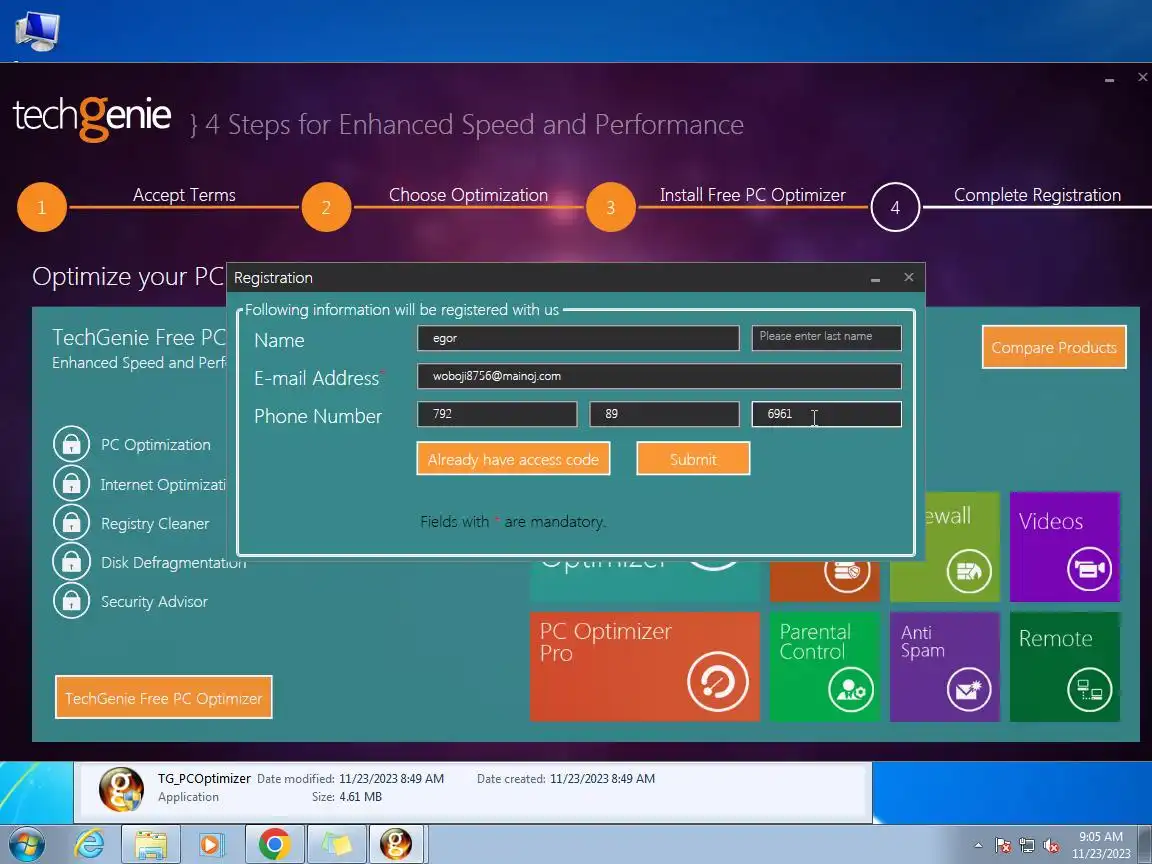Open the Anti Spam tile
The height and width of the screenshot is (864, 1152).
click(x=945, y=666)
